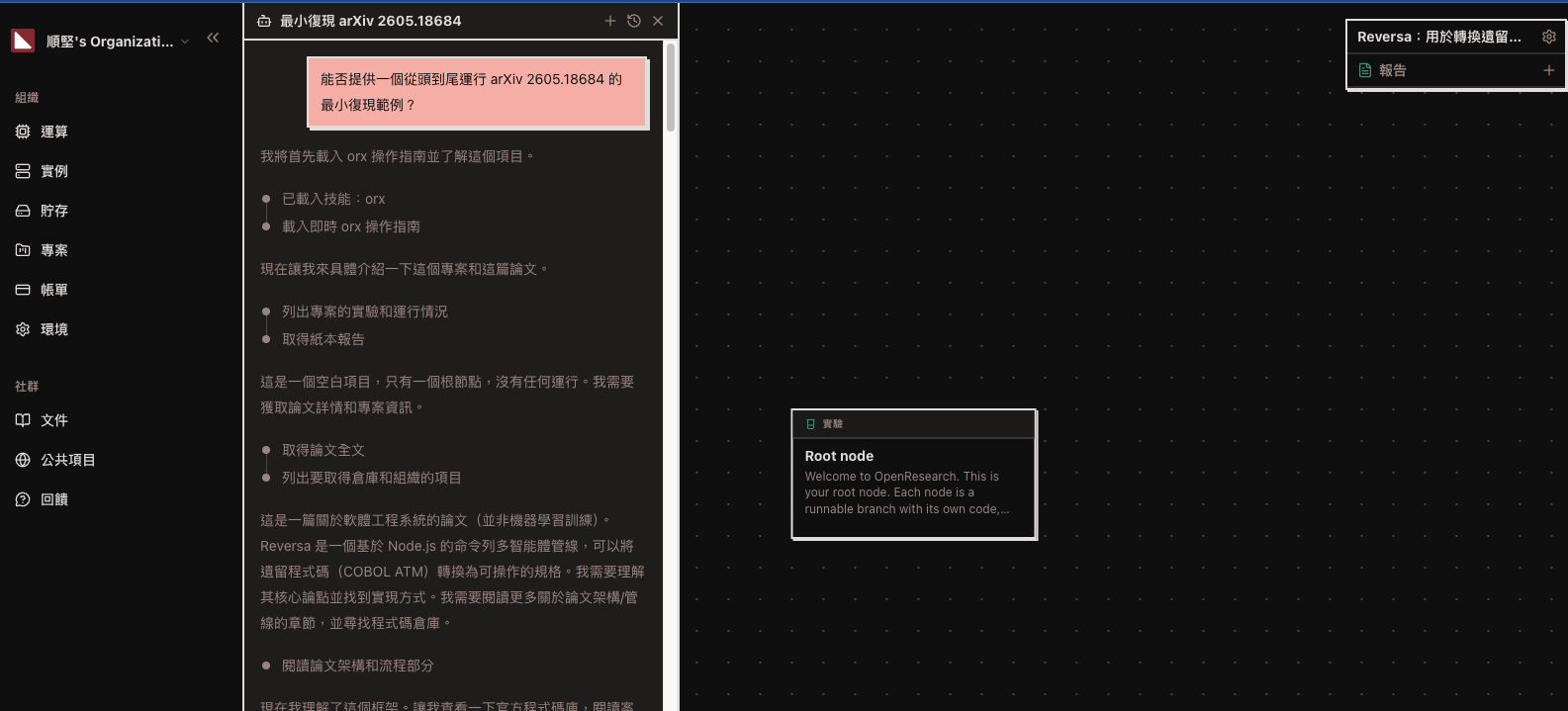Screen dimensions: 1568x711
Task: Start new chat with plus icon
Action: click(610, 21)
